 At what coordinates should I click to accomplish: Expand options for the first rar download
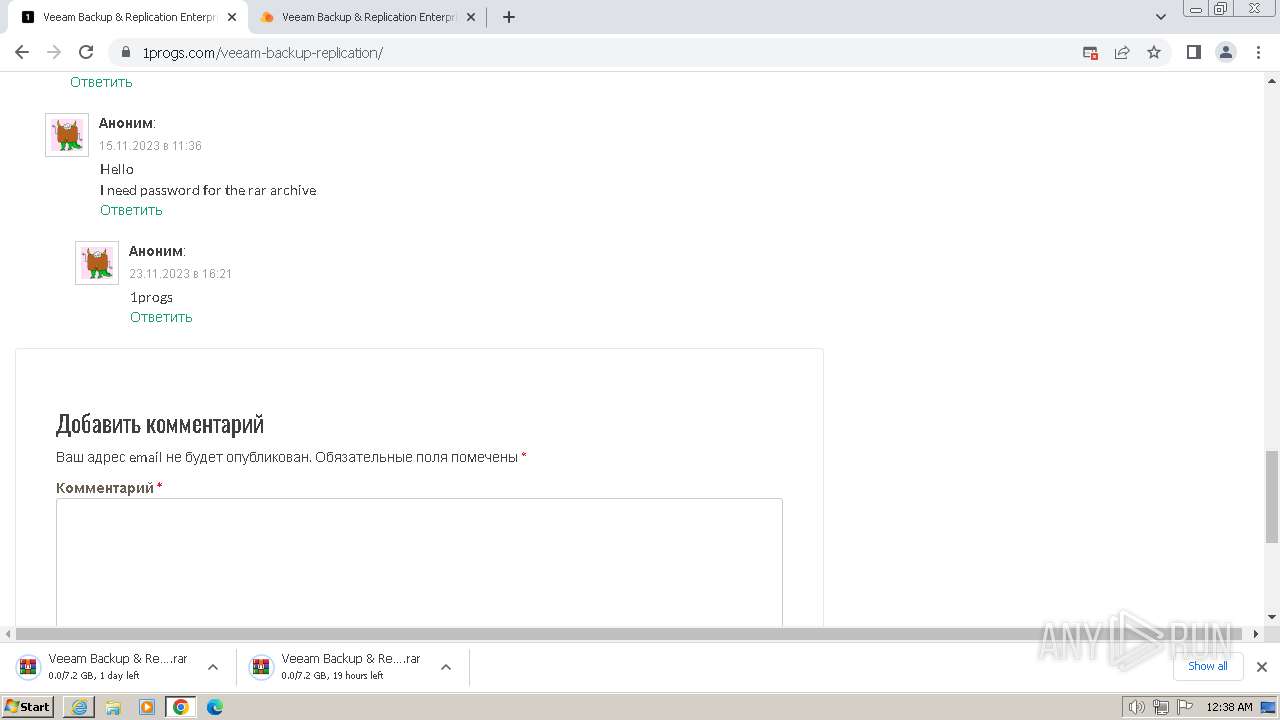[x=213, y=667]
